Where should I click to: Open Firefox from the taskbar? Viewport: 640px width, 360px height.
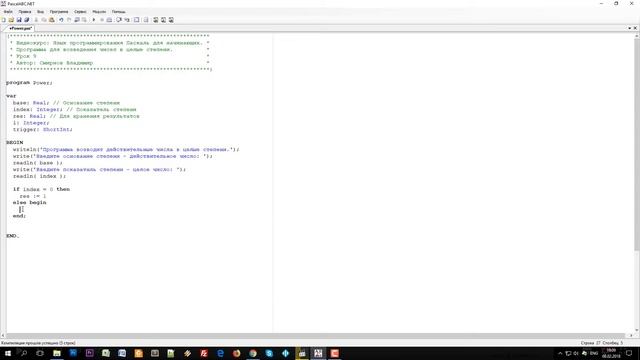click(x=237, y=353)
